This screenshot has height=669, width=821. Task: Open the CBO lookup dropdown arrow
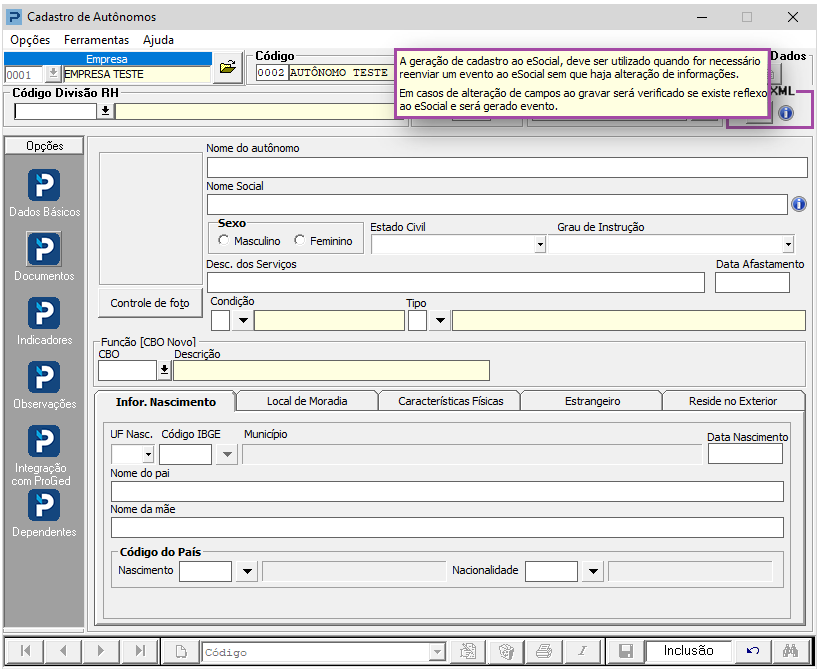(164, 370)
